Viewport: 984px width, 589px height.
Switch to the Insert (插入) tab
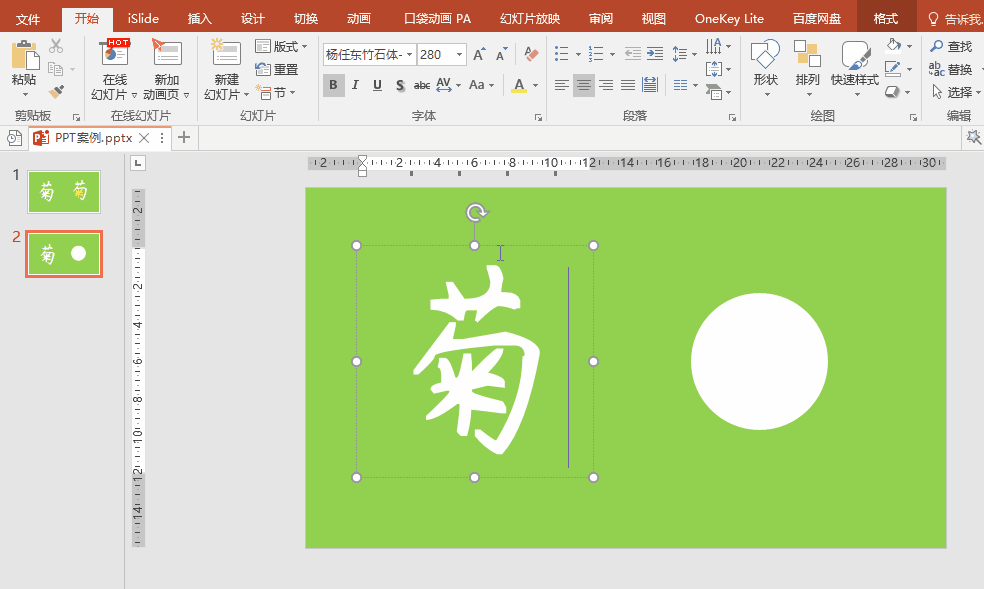200,19
